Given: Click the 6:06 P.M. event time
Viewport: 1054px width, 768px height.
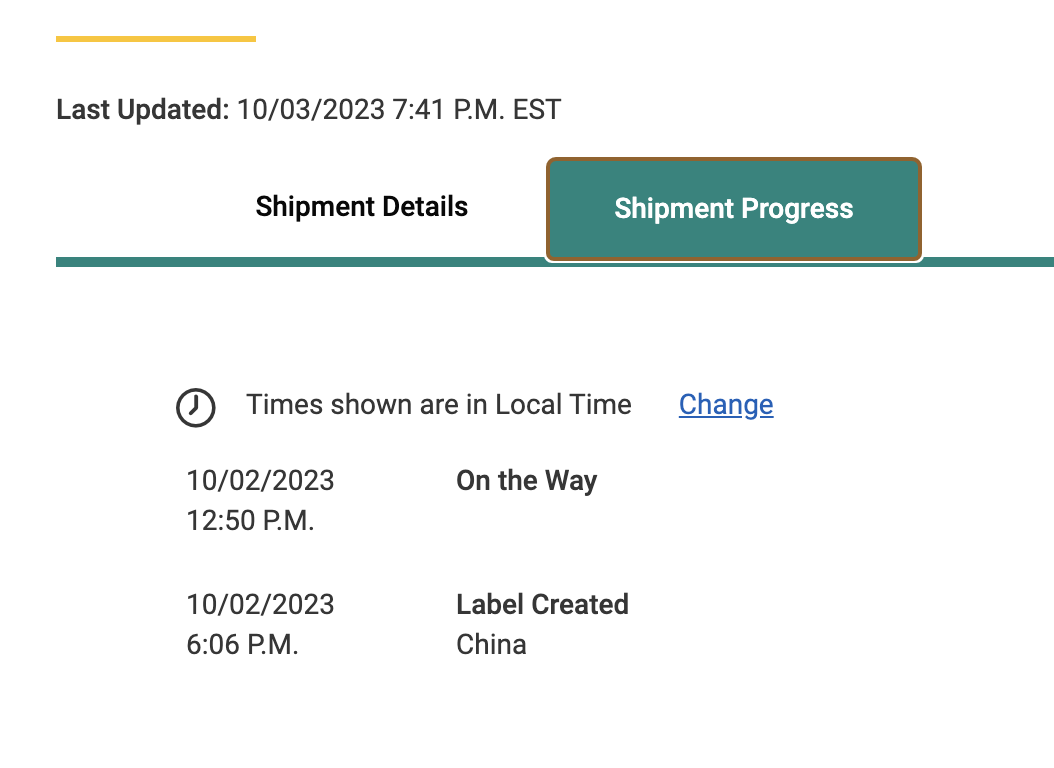Looking at the screenshot, I should point(242,644).
